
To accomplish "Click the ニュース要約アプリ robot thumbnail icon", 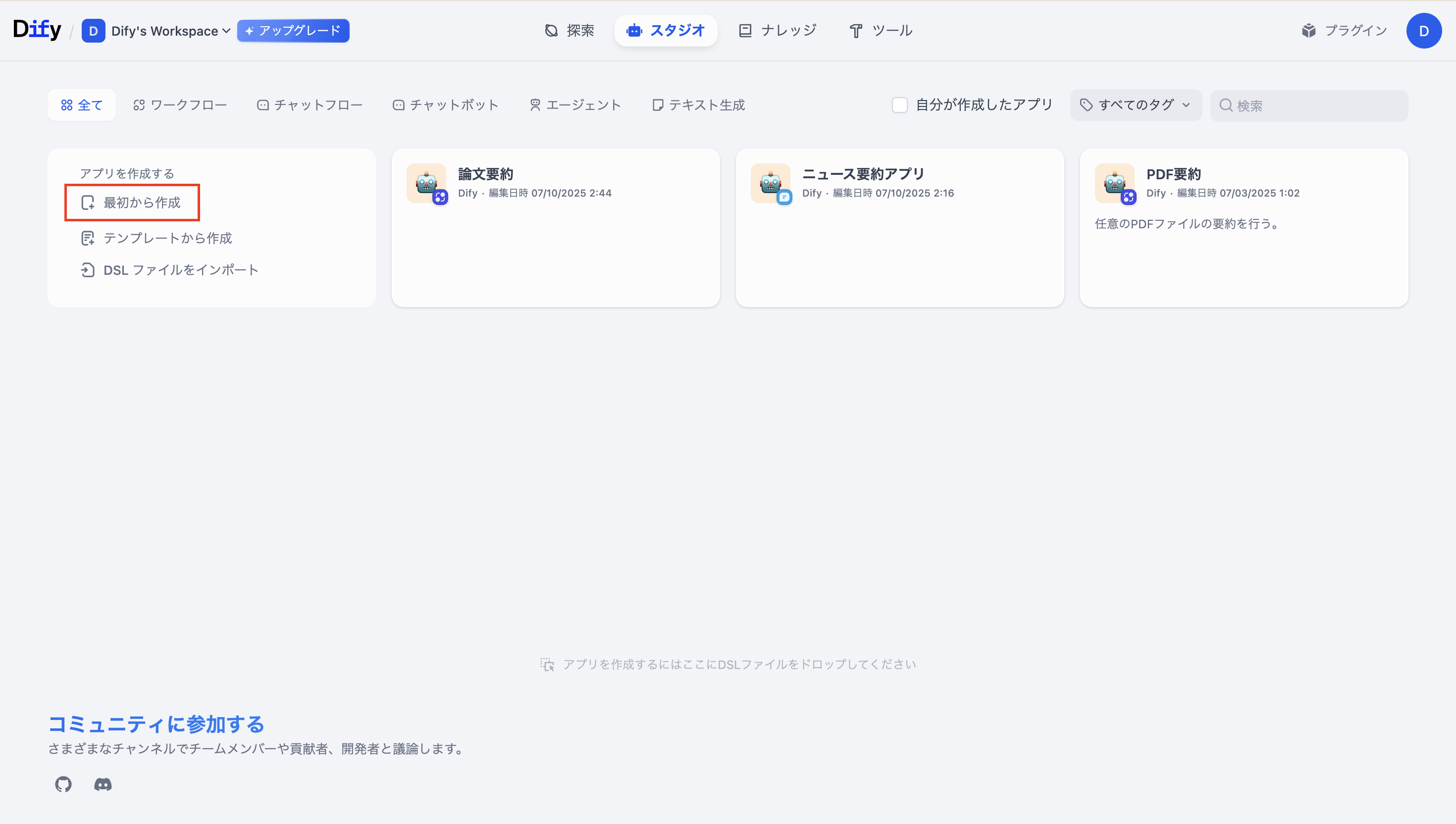I will tap(771, 183).
